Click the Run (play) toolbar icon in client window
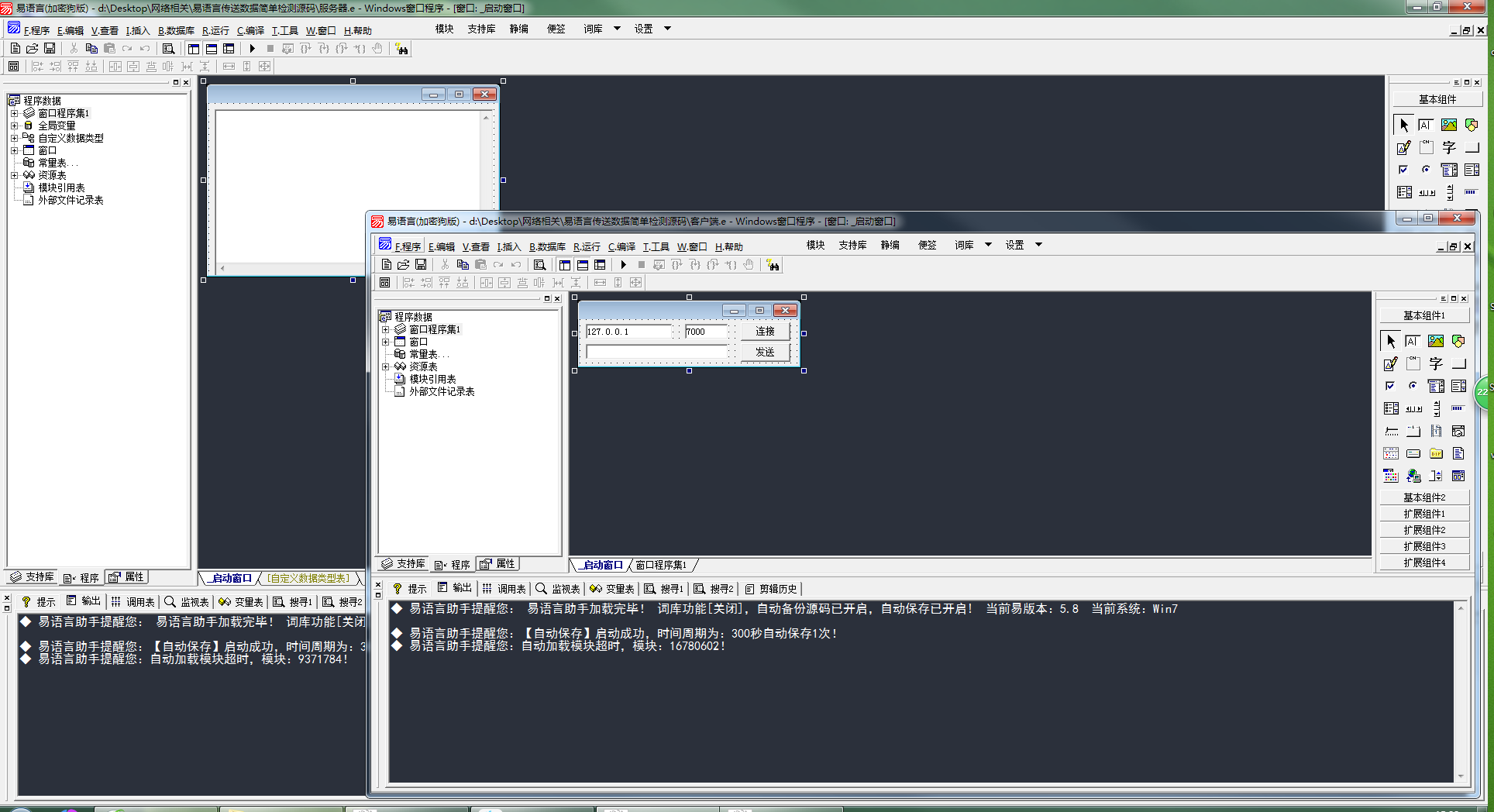This screenshot has width=1494, height=812. tap(624, 265)
